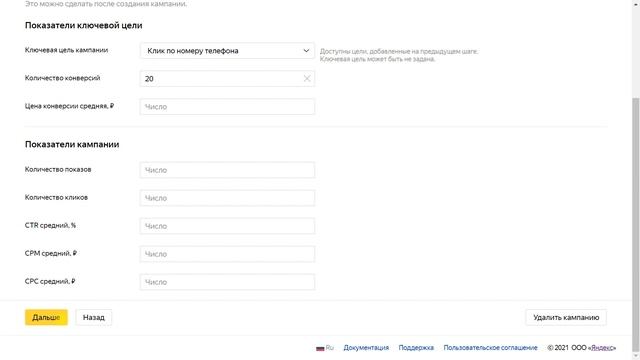
Task: Click the Количество кликов label
Action: tap(56, 198)
